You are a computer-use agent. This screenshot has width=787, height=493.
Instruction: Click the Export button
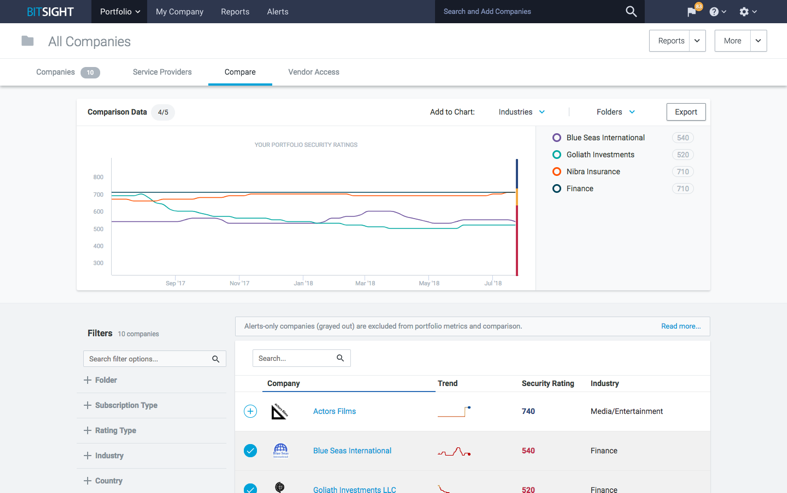pos(685,112)
